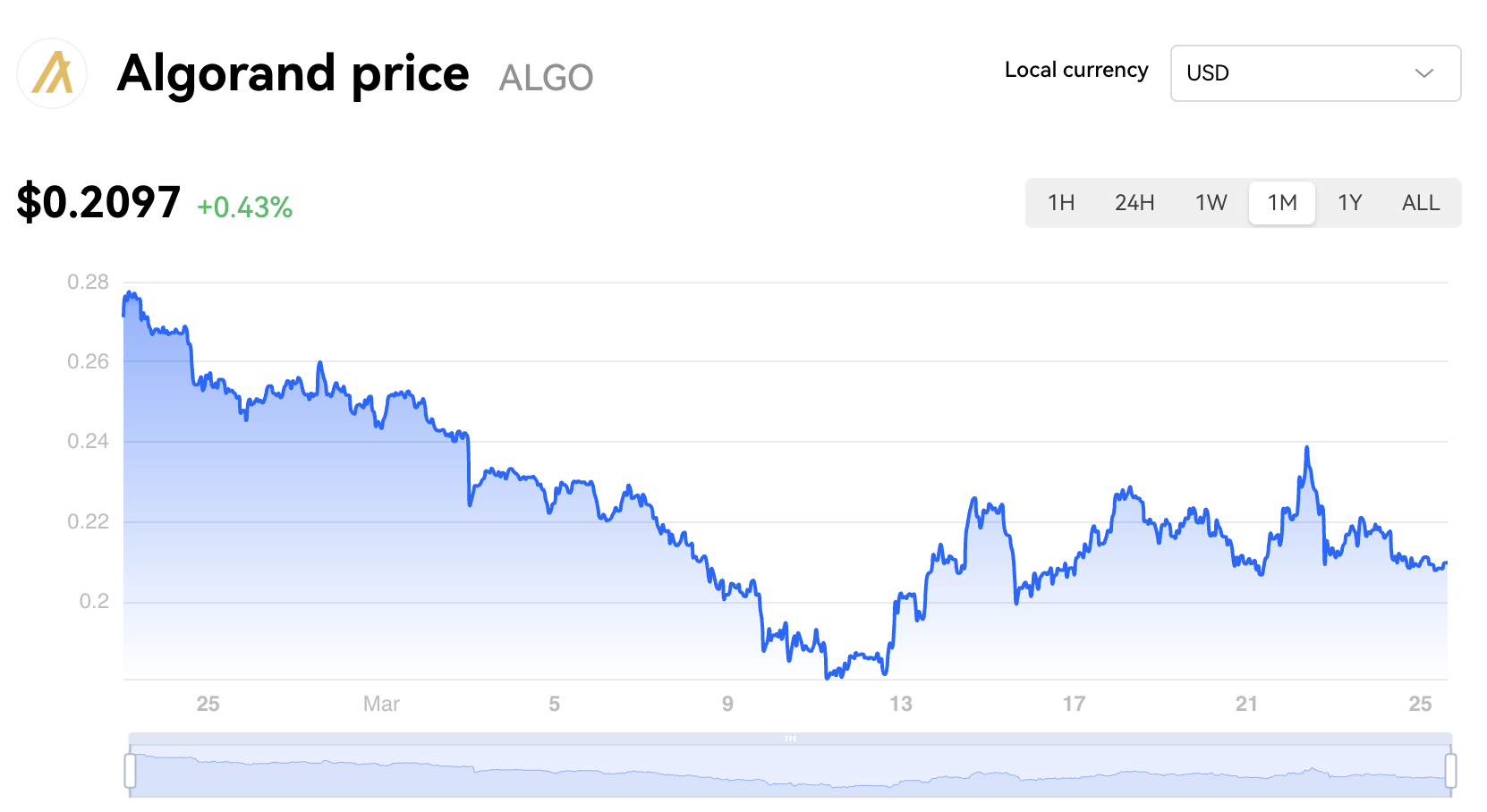The image size is (1487, 812).
Task: Select the 24H time range
Action: click(1134, 203)
